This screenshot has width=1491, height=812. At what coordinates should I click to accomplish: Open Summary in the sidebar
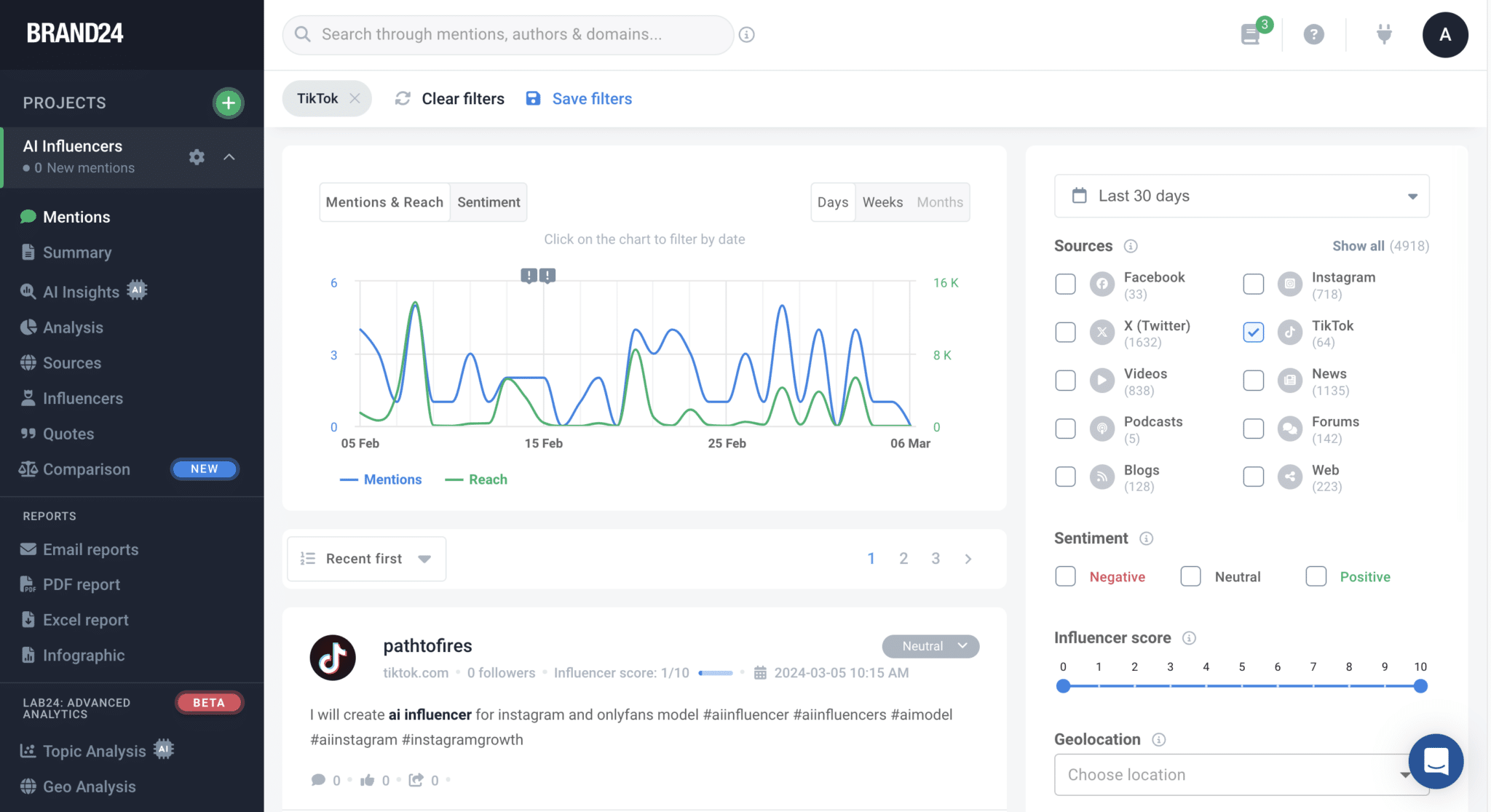click(x=76, y=252)
